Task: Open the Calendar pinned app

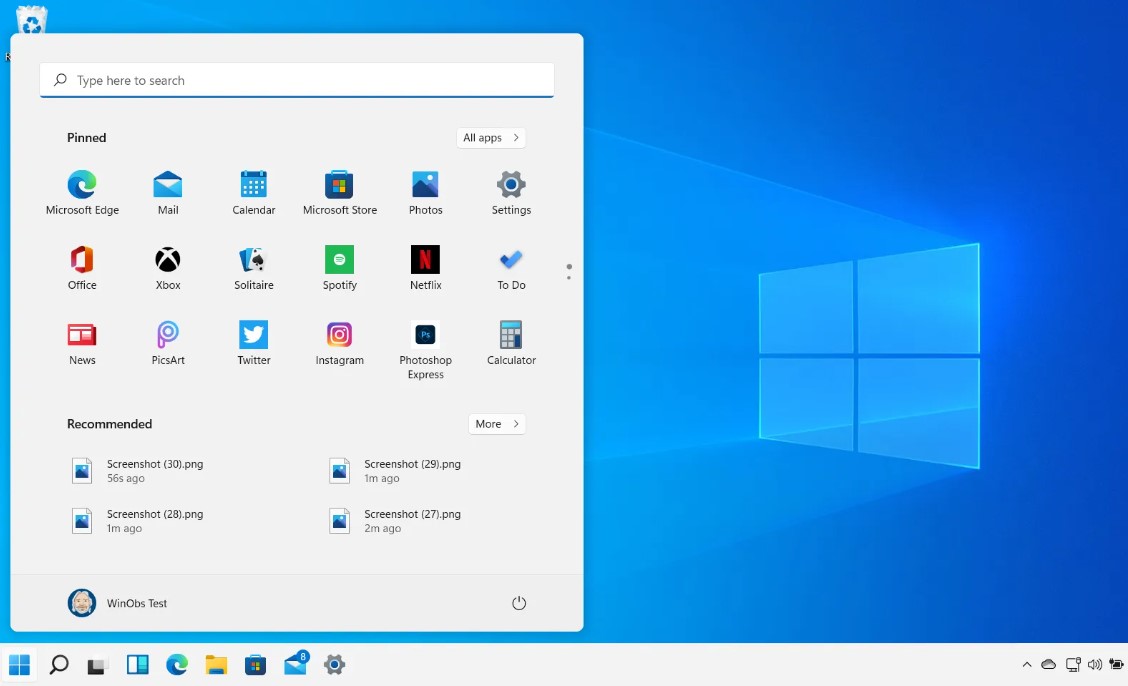Action: pos(253,193)
